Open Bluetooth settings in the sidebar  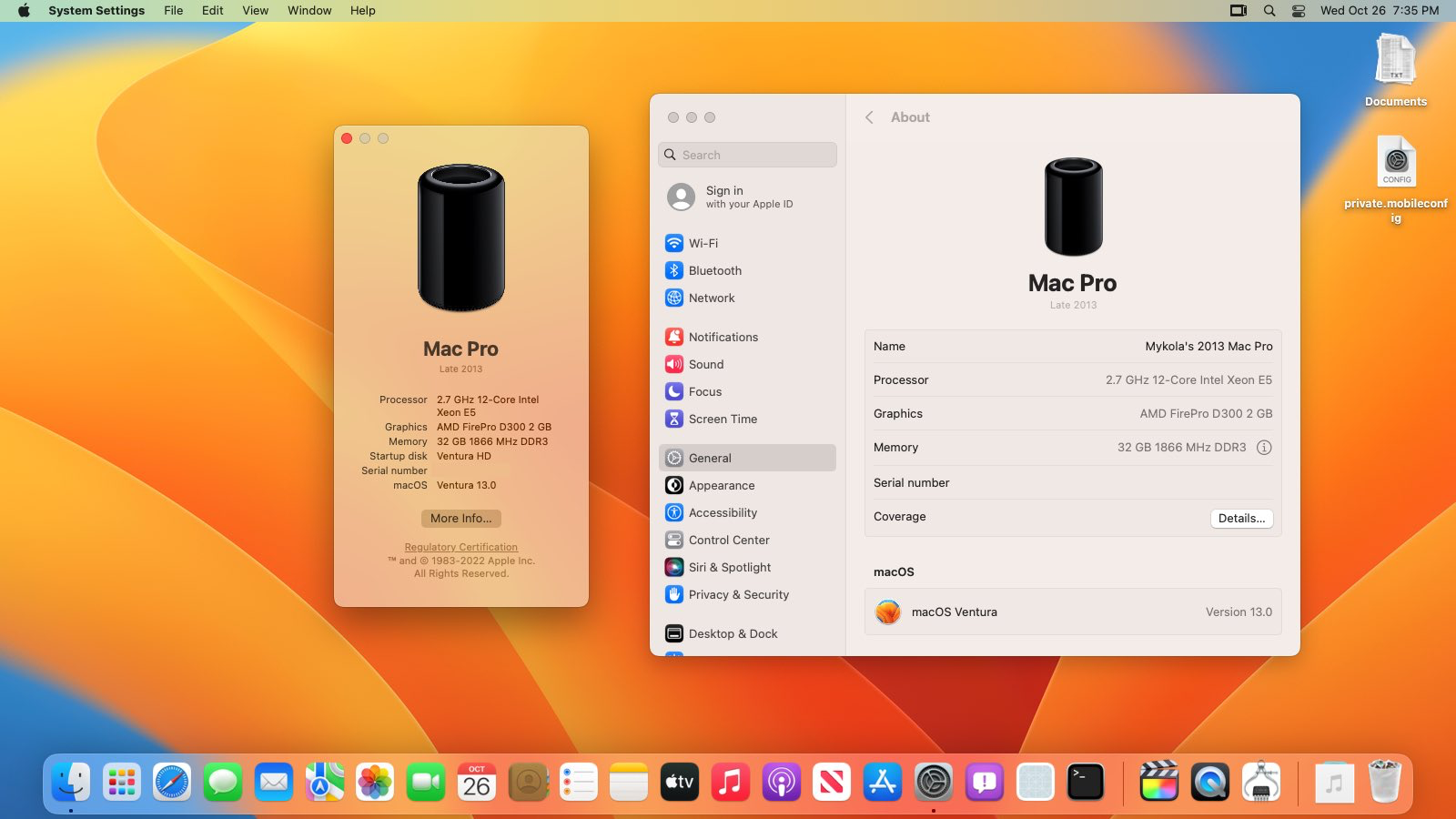[747, 270]
